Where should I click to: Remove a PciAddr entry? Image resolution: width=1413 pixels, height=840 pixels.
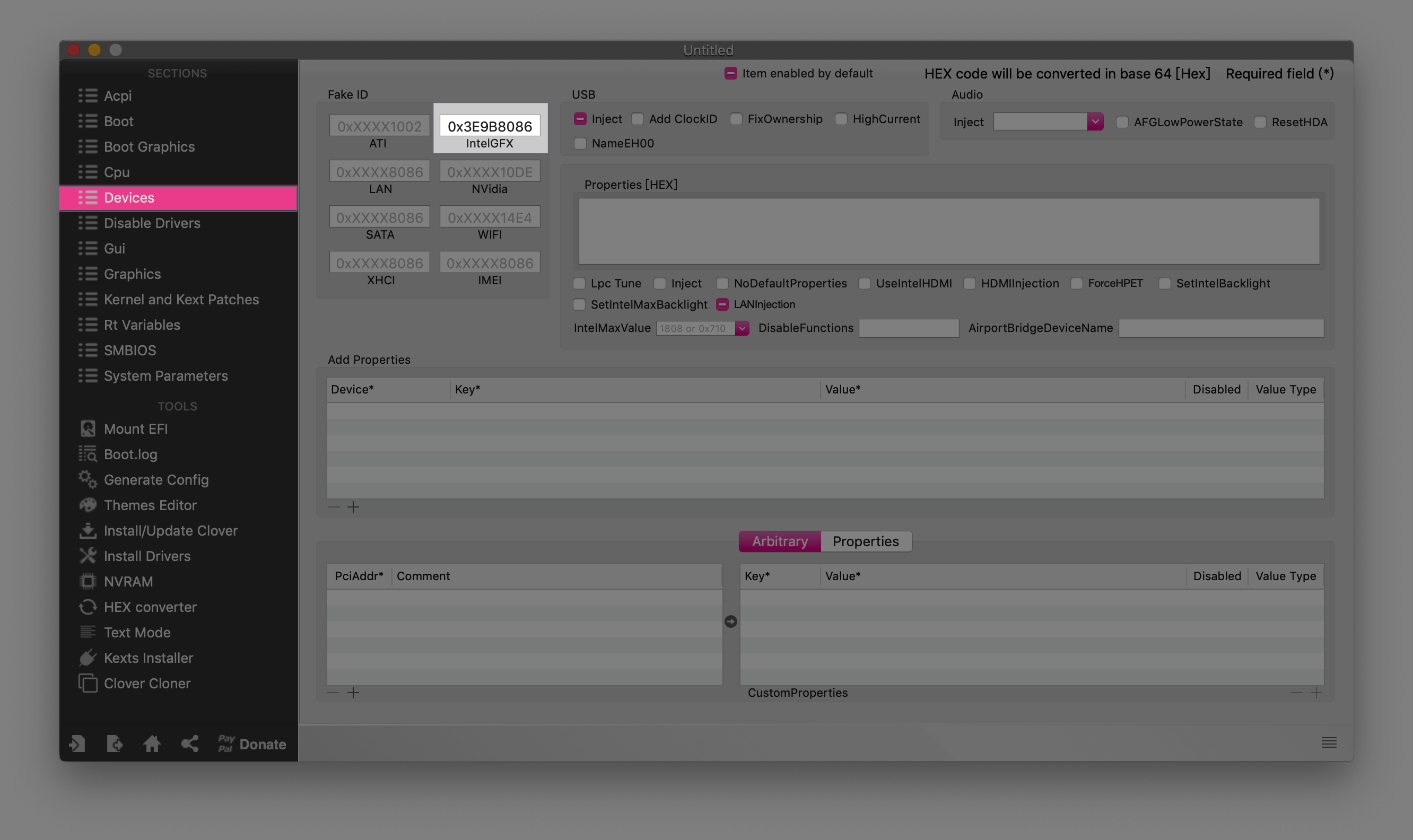tap(333, 693)
